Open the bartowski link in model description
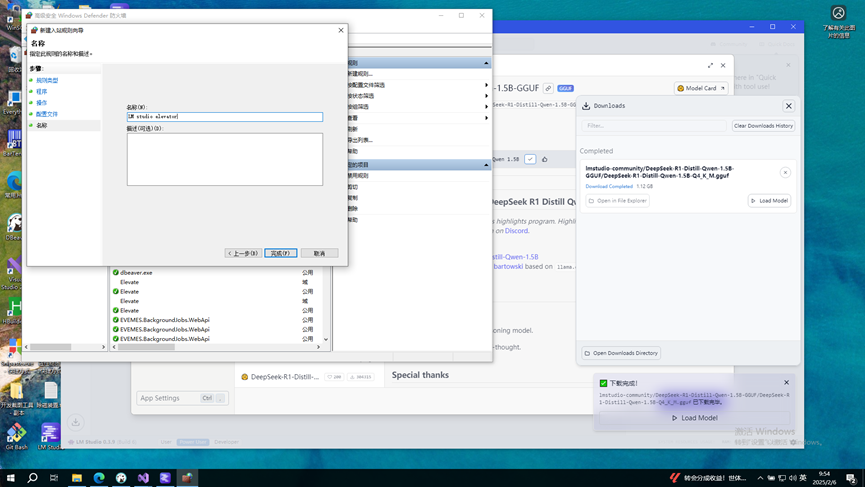 tap(508, 266)
